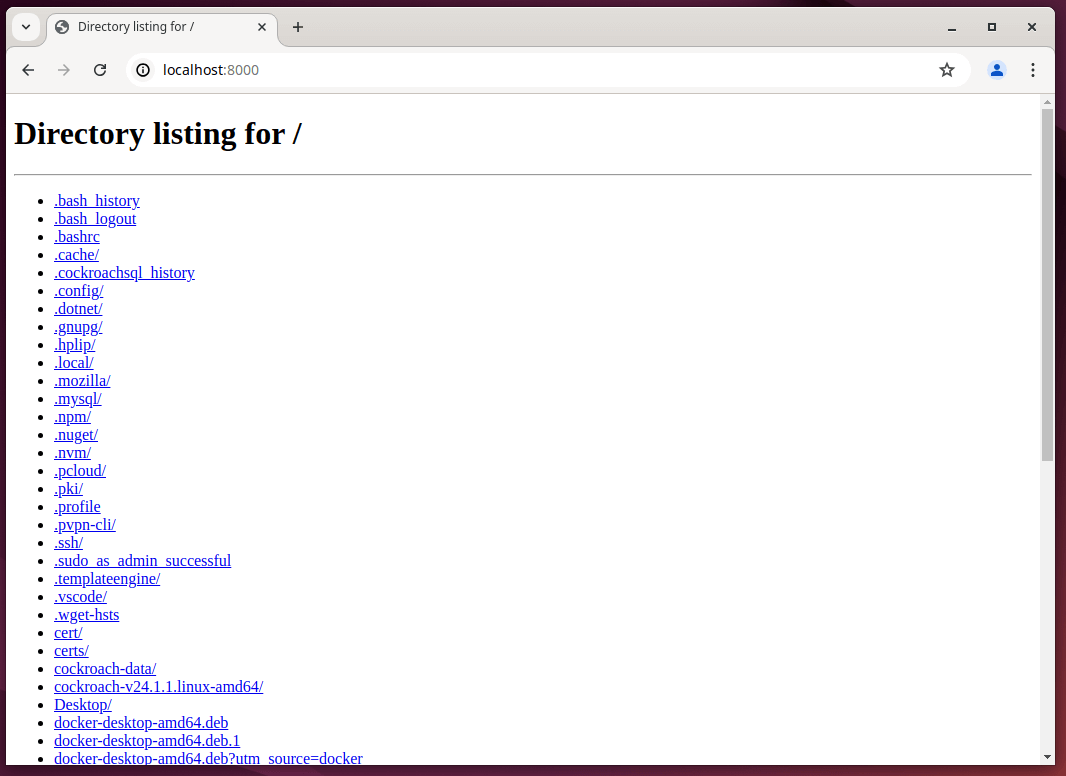Reload the localhost page
Image resolution: width=1066 pixels, height=776 pixels.
coord(100,70)
